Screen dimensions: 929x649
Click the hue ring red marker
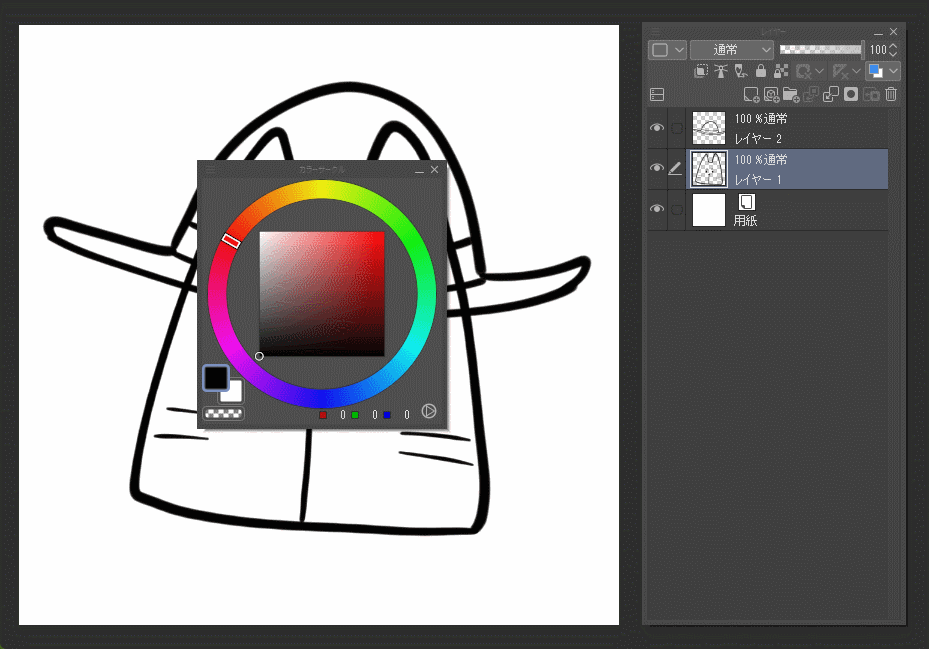click(231, 240)
